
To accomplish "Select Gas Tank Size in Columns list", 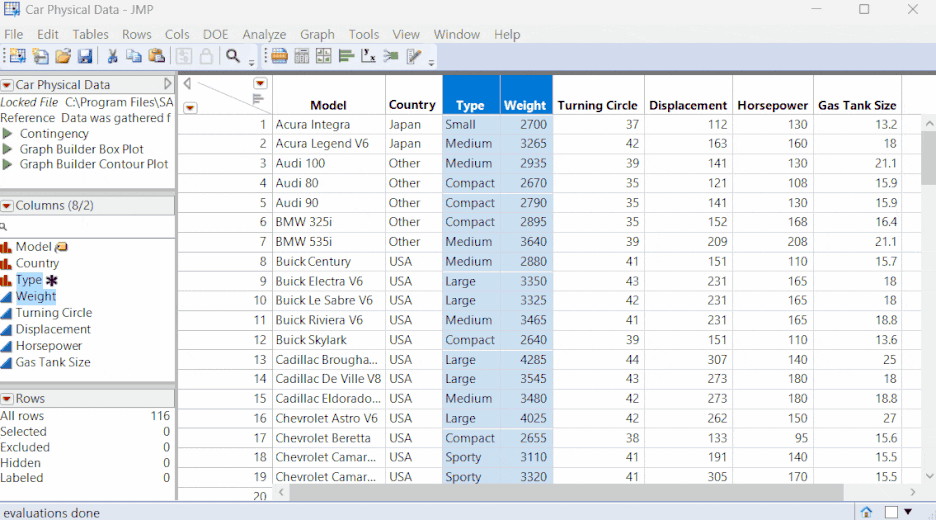I will 53,362.
